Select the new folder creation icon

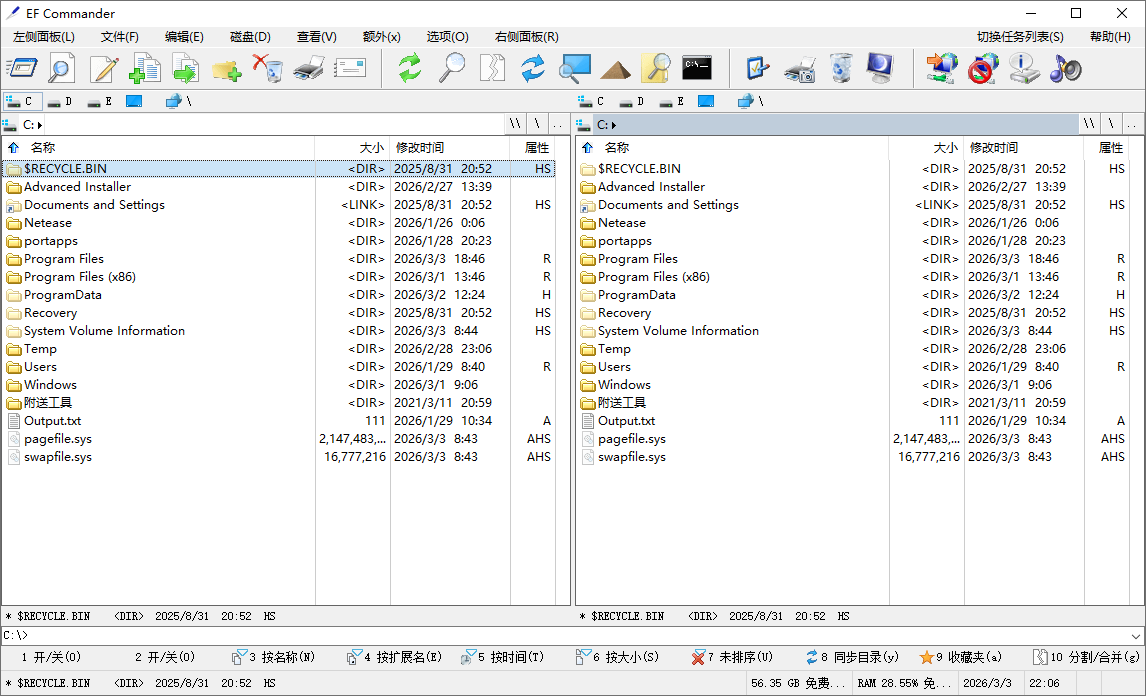click(226, 68)
